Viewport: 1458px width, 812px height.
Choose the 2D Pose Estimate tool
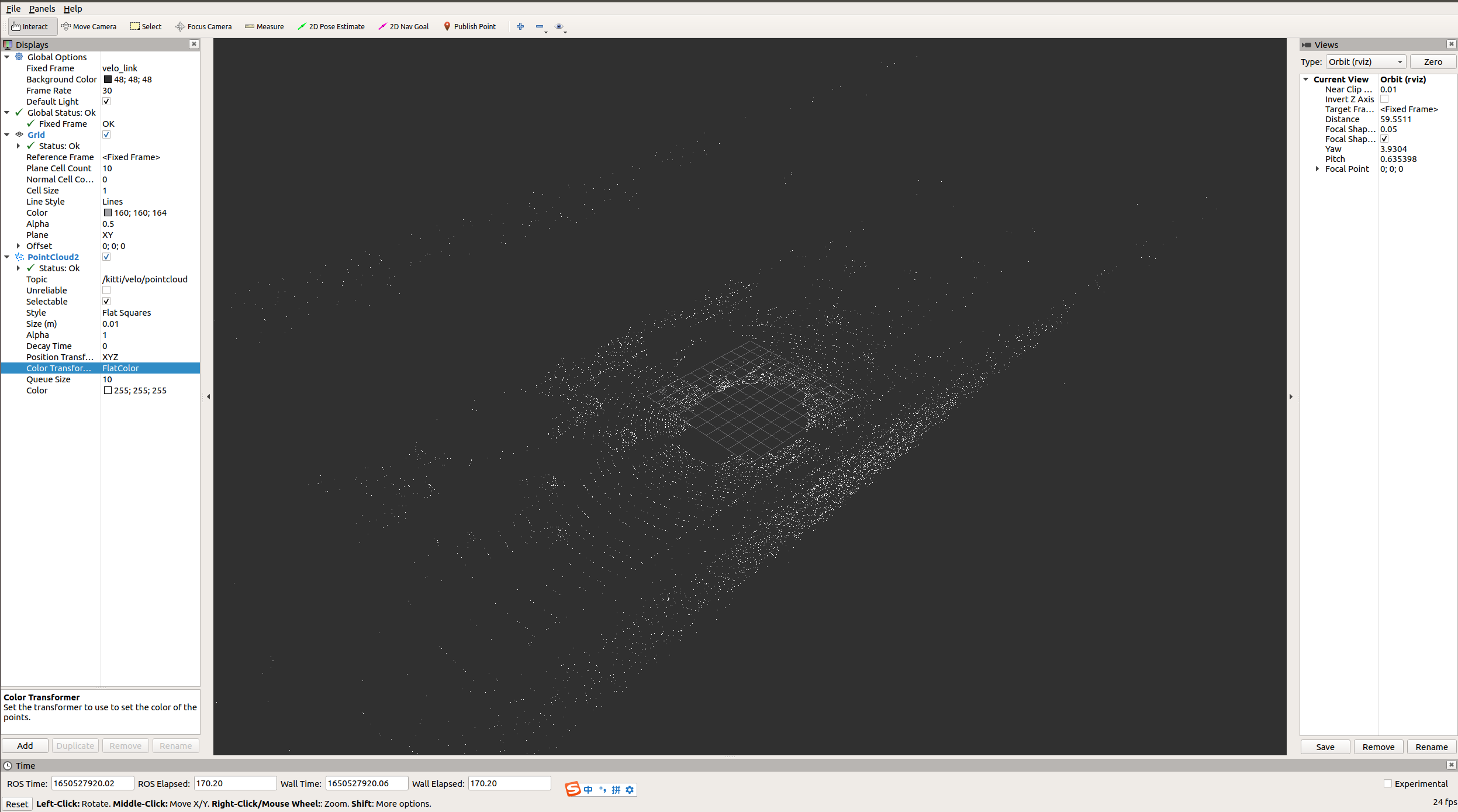(x=331, y=26)
